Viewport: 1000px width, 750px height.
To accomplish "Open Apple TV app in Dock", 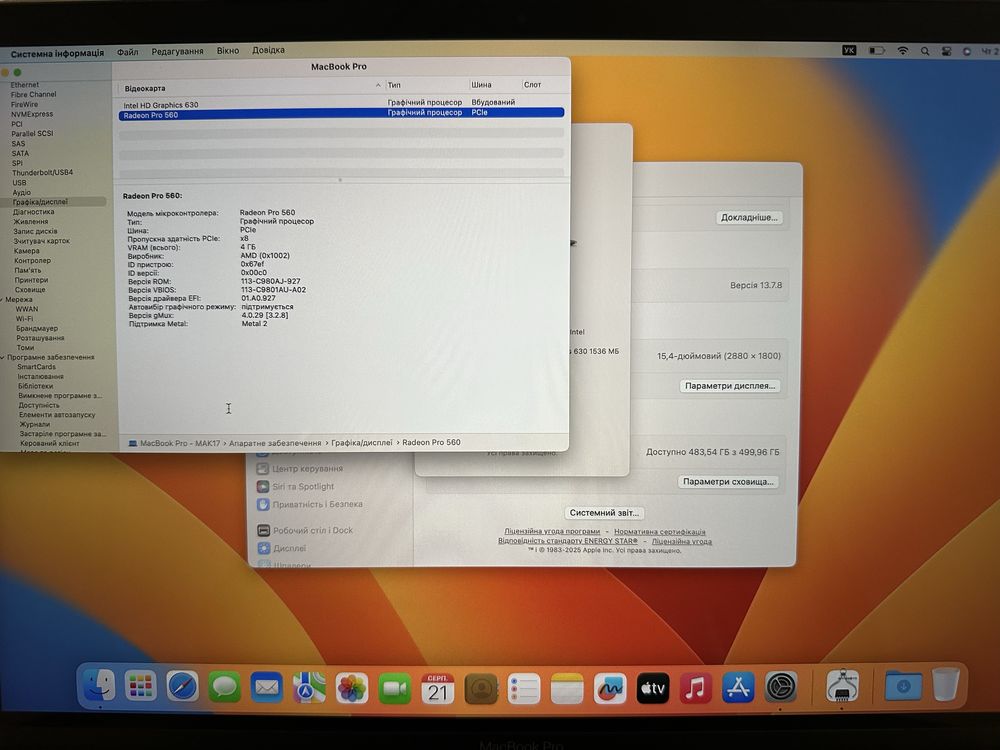I will 653,689.
